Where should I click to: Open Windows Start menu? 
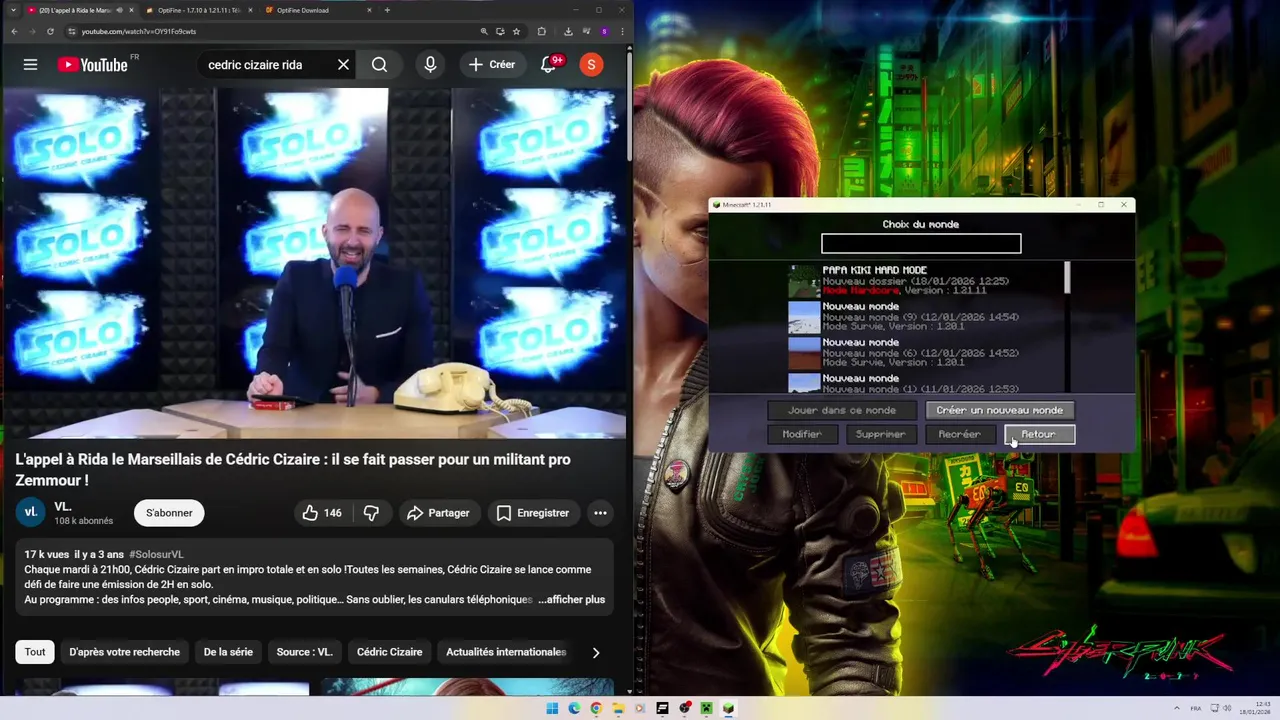click(x=552, y=708)
